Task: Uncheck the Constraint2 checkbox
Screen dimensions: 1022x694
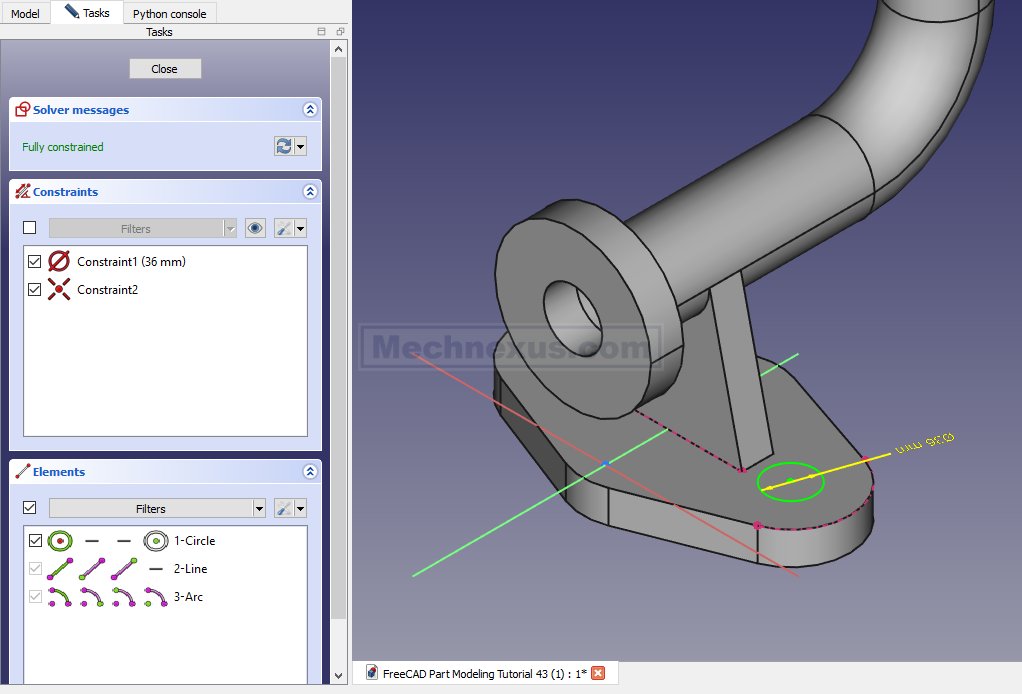Action: 35,290
